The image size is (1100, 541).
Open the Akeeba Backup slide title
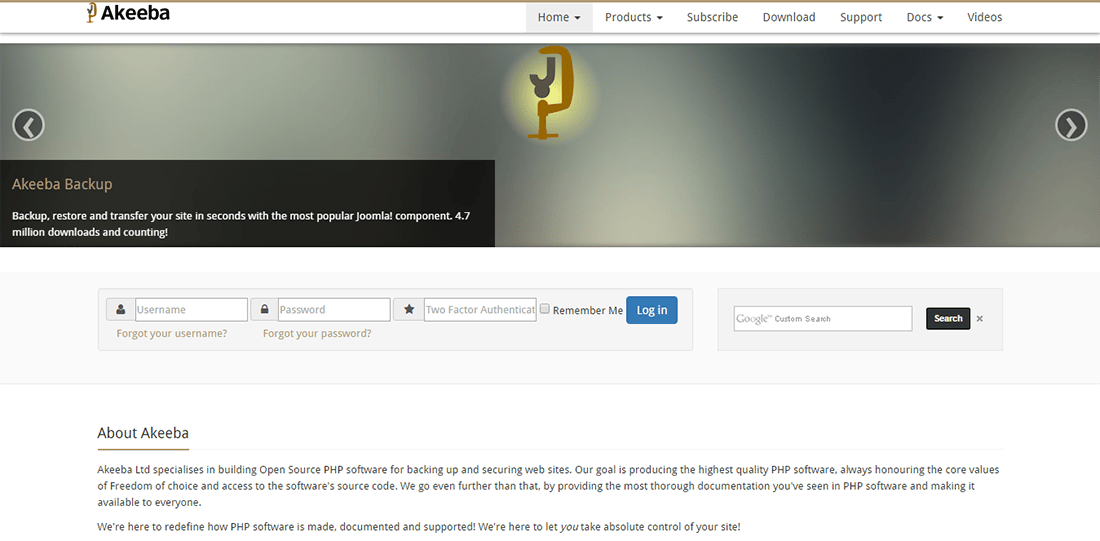pyautogui.click(x=62, y=185)
